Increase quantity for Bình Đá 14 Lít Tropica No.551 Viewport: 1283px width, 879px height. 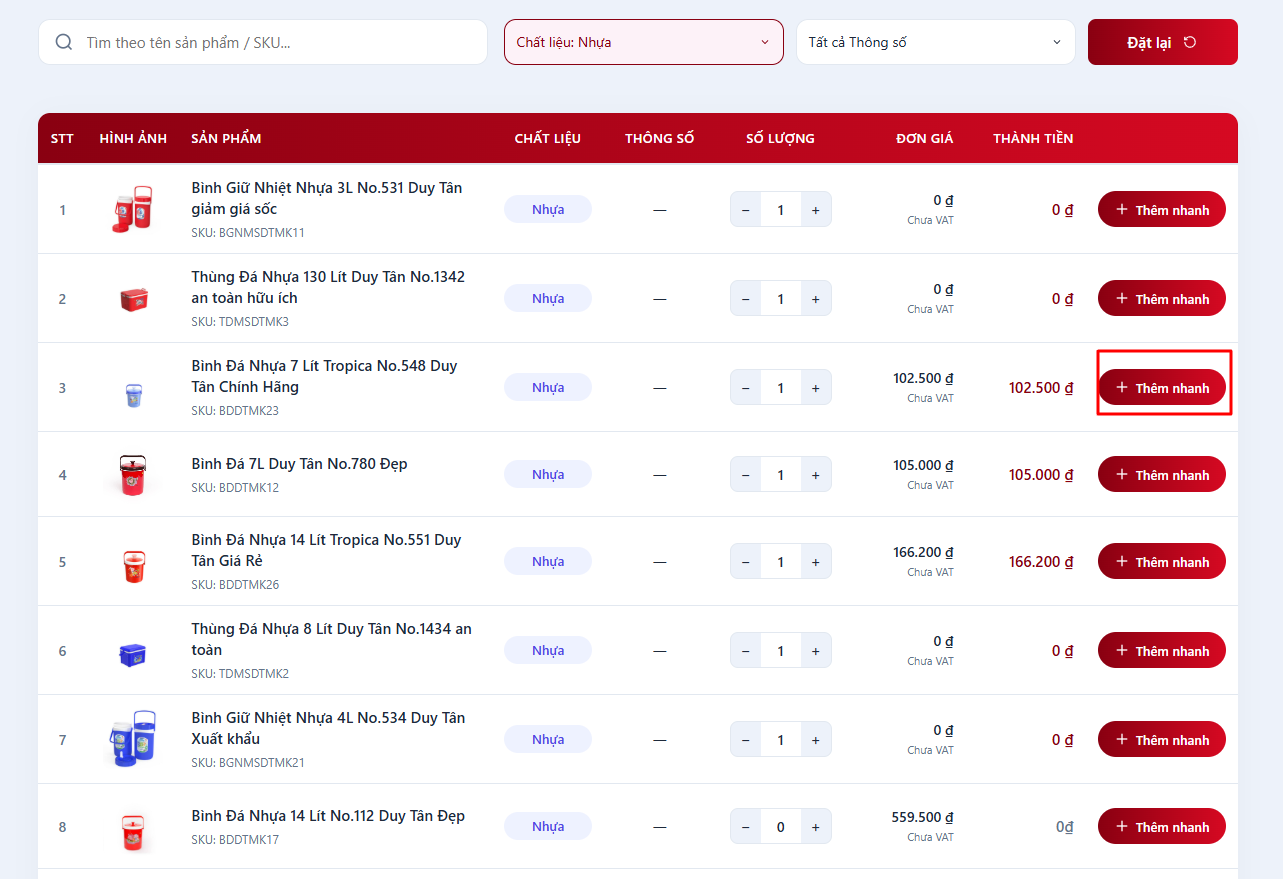point(815,562)
